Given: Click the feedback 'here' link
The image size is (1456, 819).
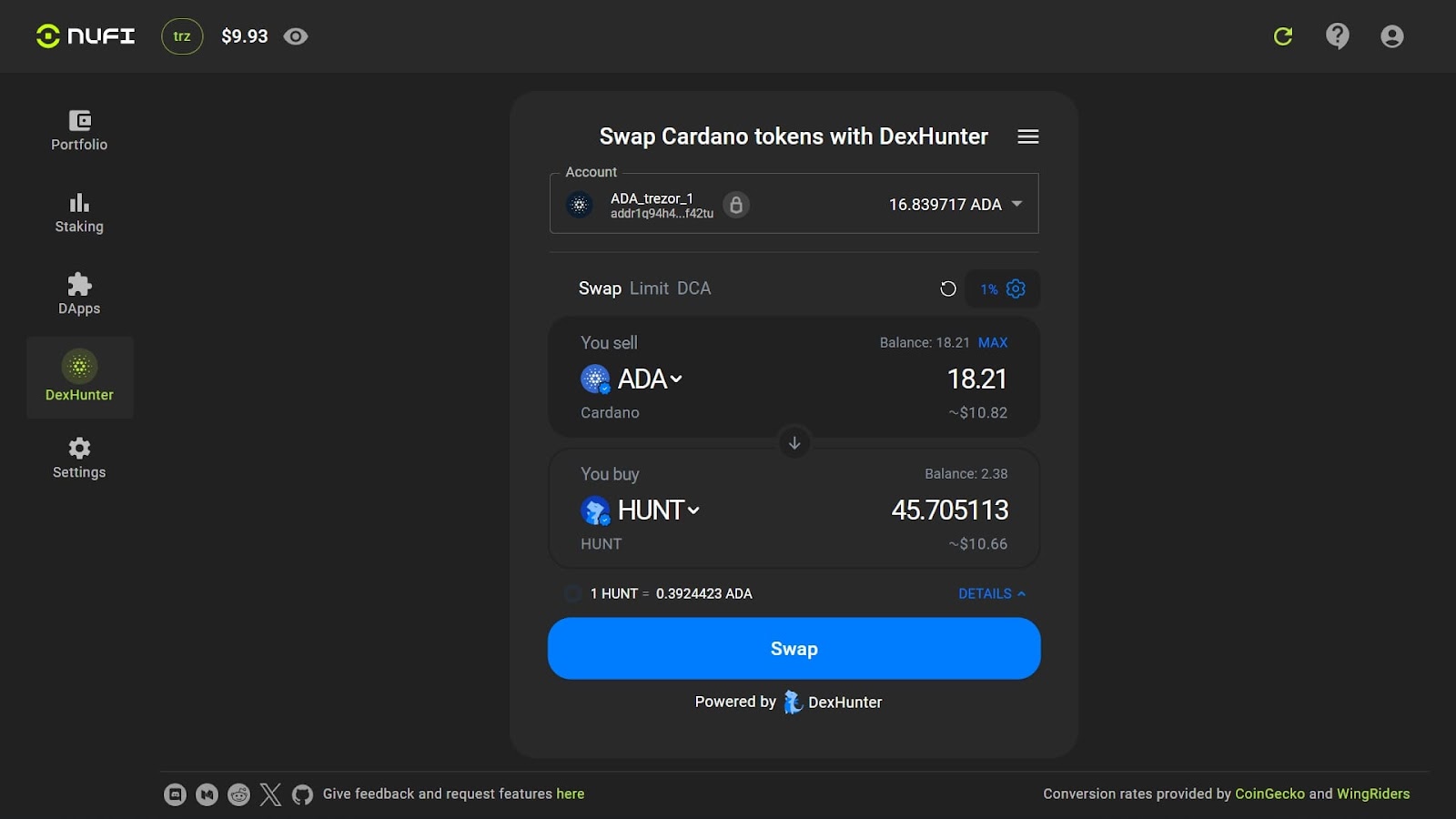Looking at the screenshot, I should pos(571,794).
